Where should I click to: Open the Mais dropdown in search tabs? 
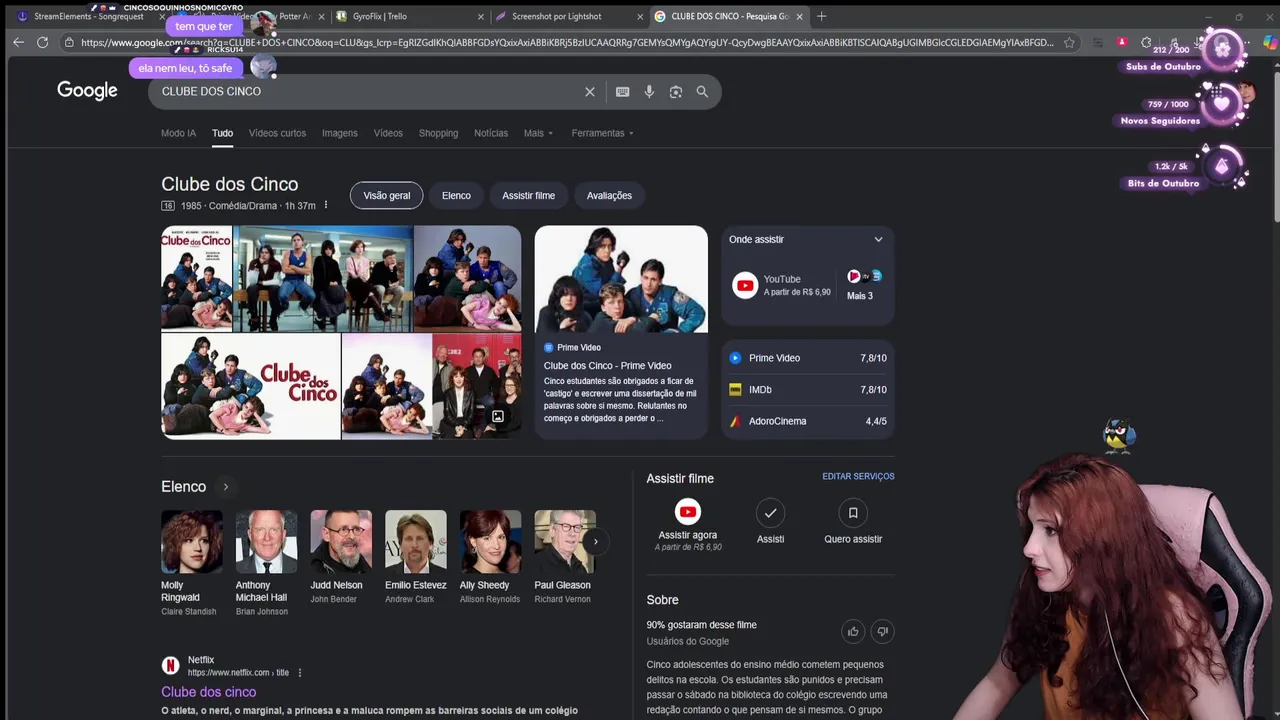[538, 133]
